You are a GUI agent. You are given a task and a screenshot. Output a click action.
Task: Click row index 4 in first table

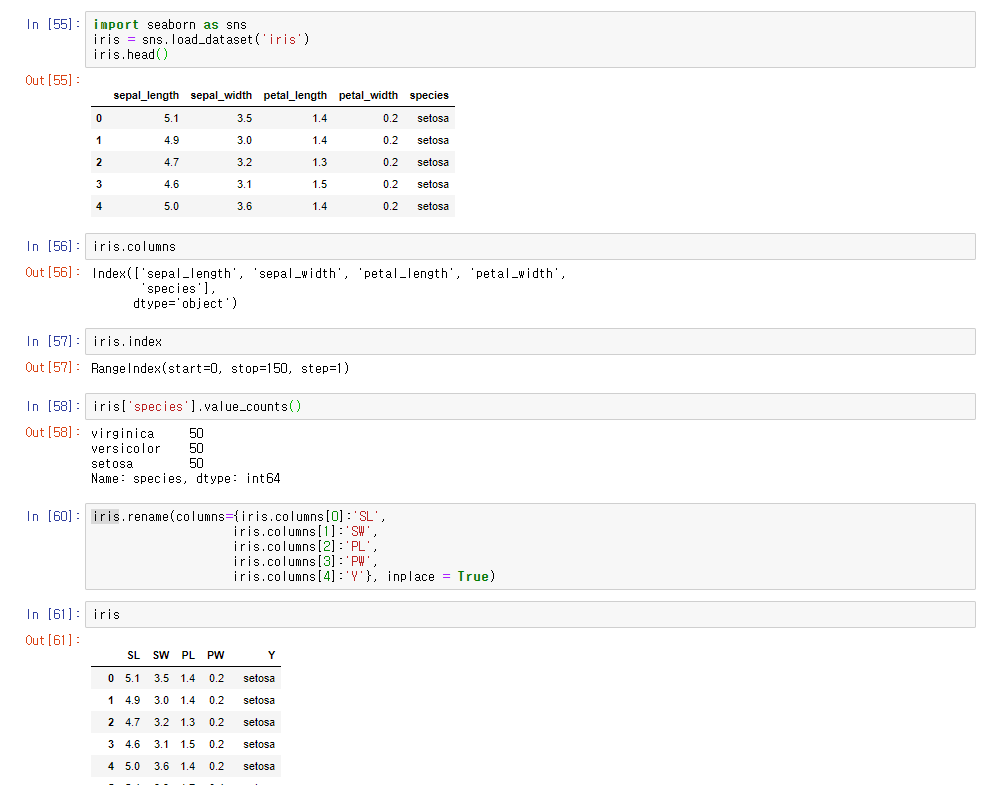pyautogui.click(x=99, y=207)
